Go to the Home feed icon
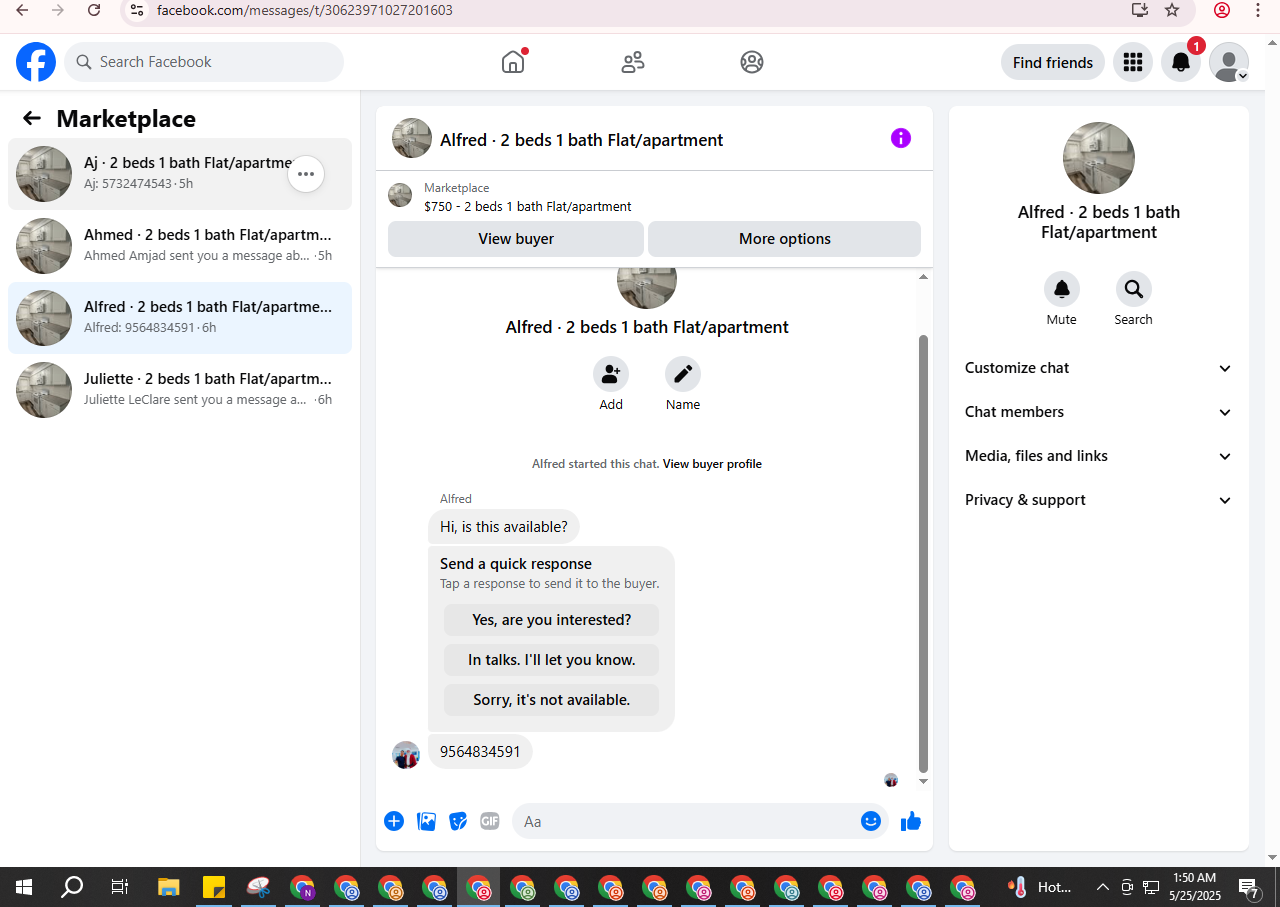The width and height of the screenshot is (1280, 907). tap(513, 62)
